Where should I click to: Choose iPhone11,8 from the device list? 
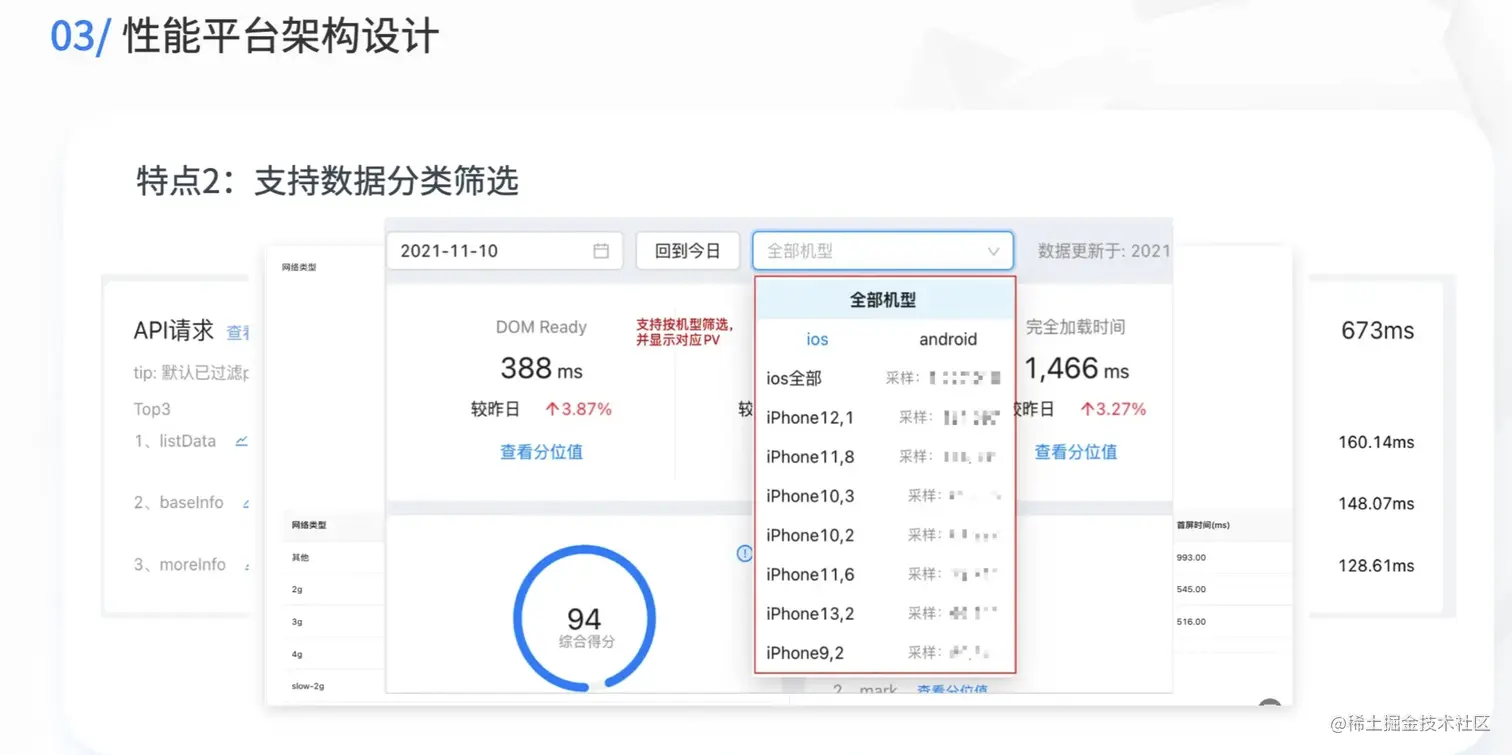coord(884,456)
